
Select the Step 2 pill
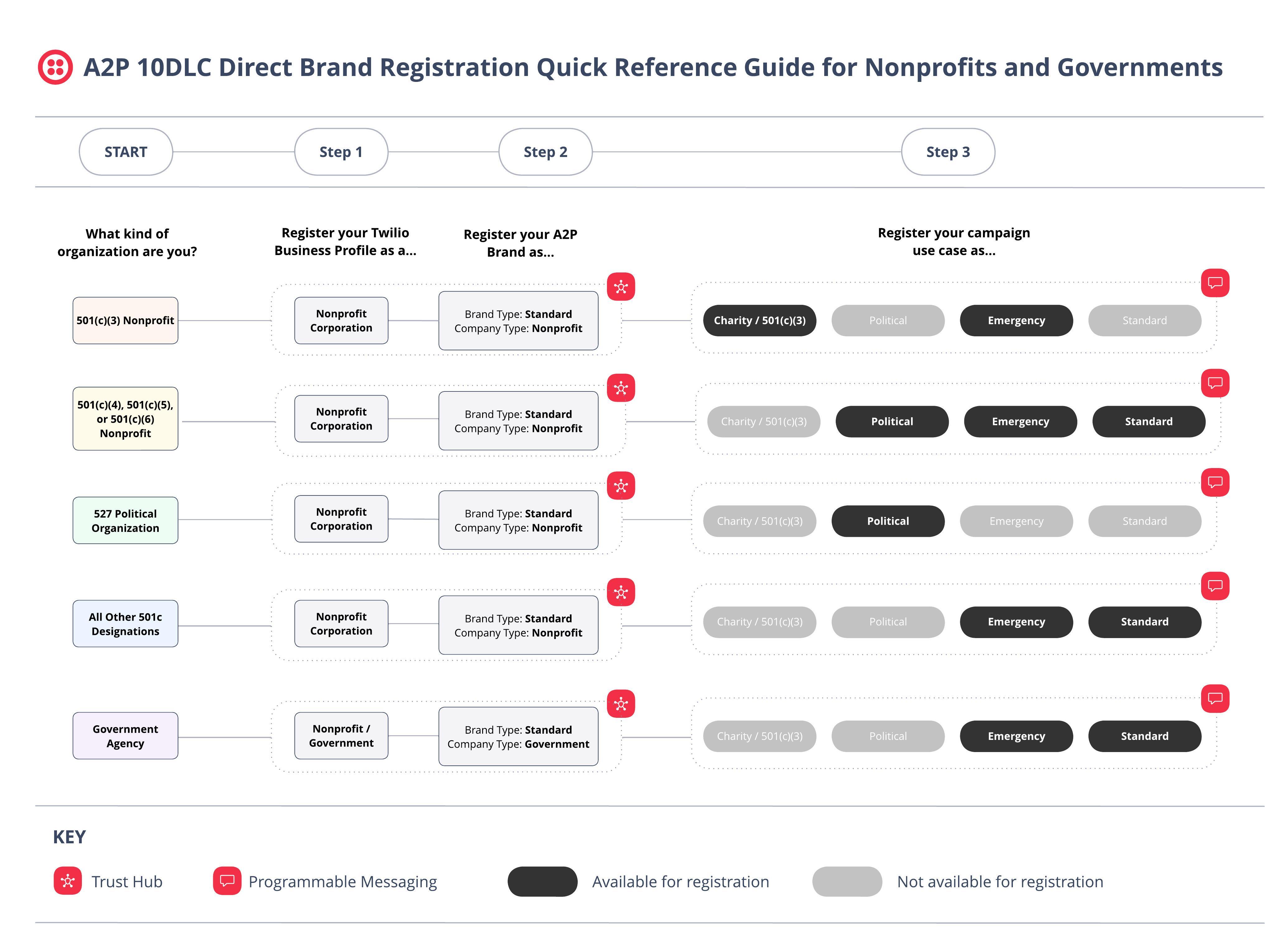[x=545, y=152]
